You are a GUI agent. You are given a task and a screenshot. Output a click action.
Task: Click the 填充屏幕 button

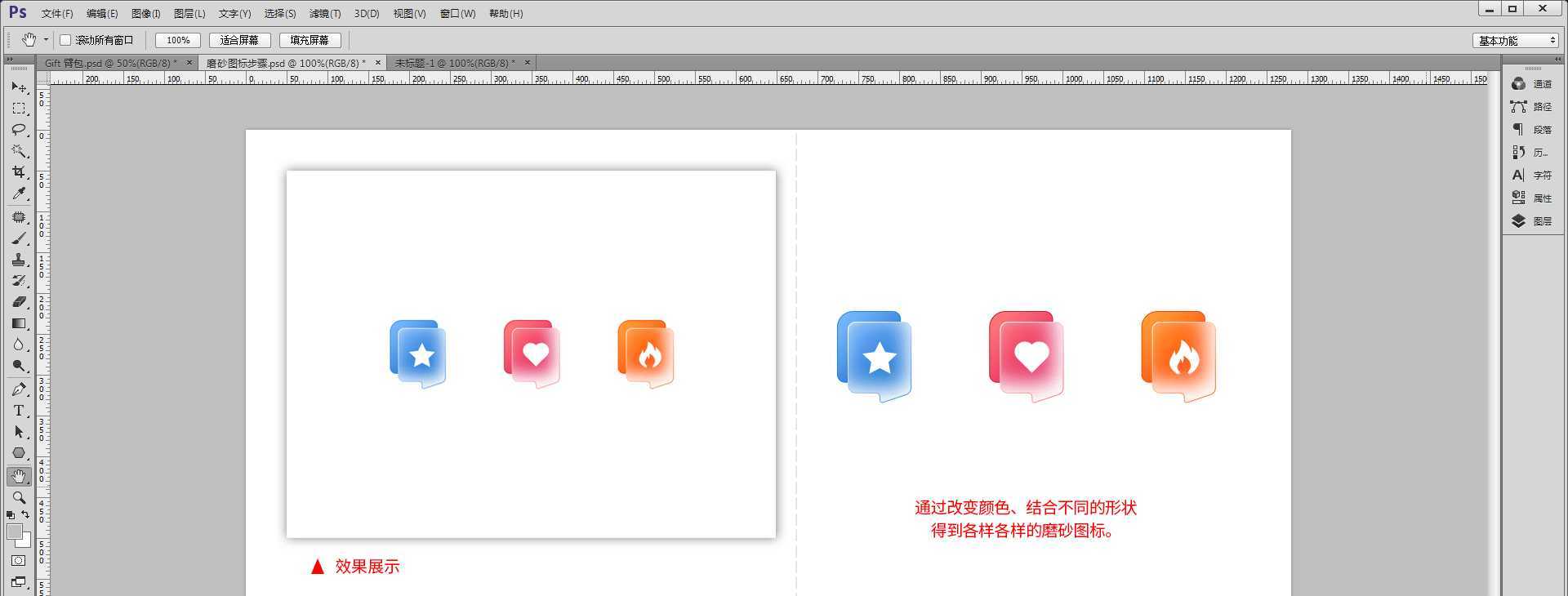coord(310,40)
